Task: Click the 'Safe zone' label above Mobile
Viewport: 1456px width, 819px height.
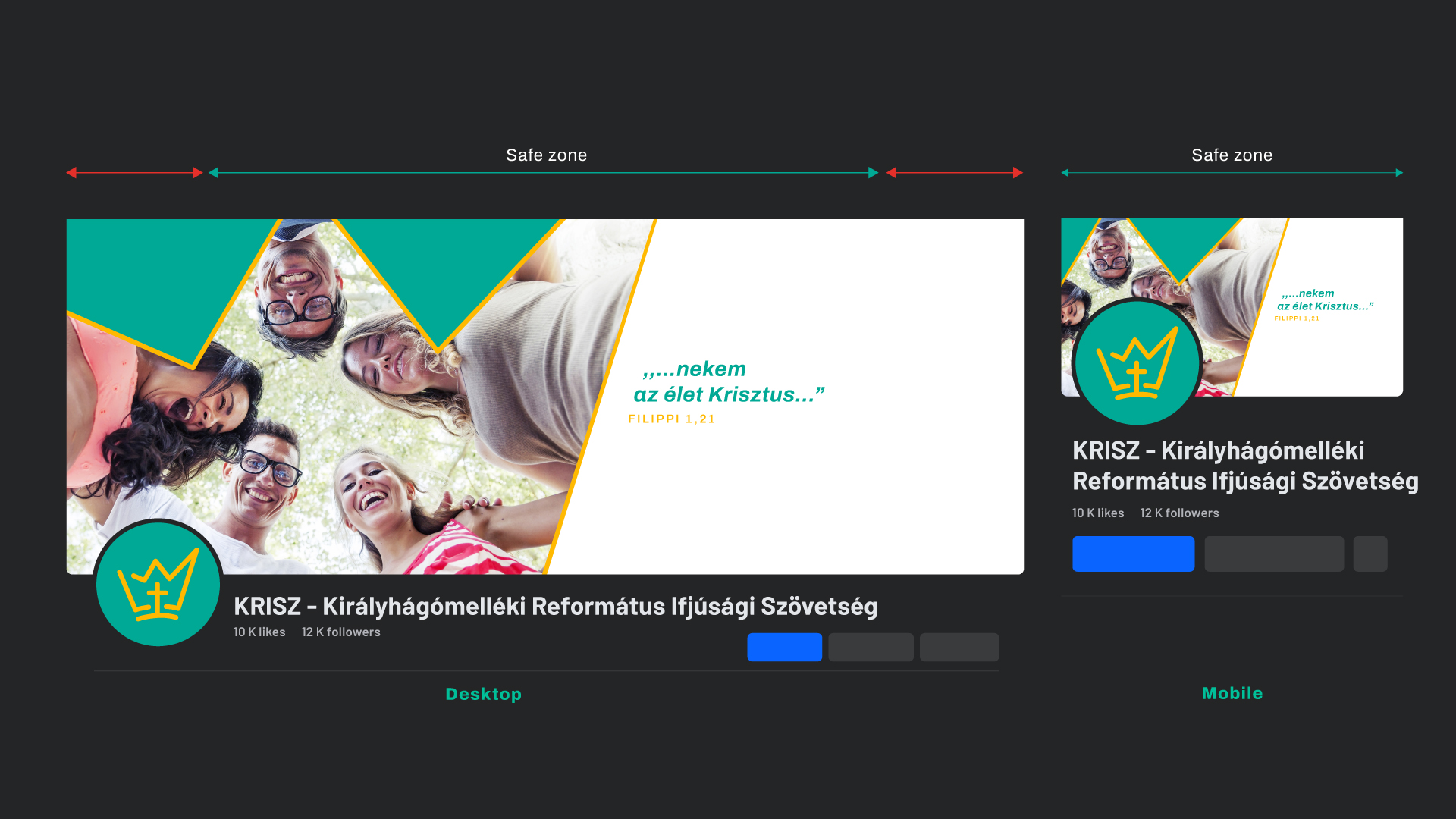Action: point(1232,155)
